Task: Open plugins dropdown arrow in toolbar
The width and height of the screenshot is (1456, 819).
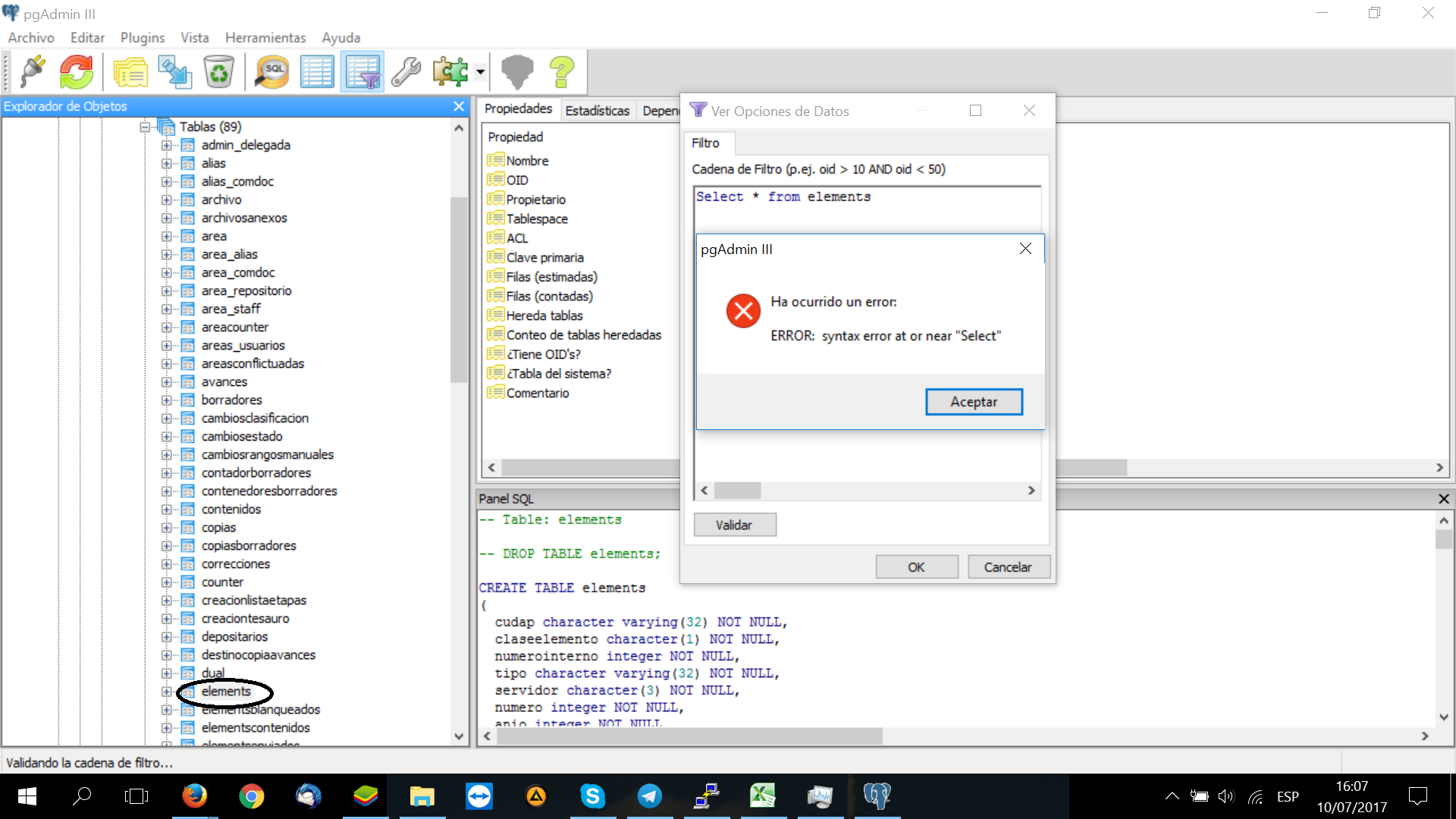Action: tap(480, 72)
